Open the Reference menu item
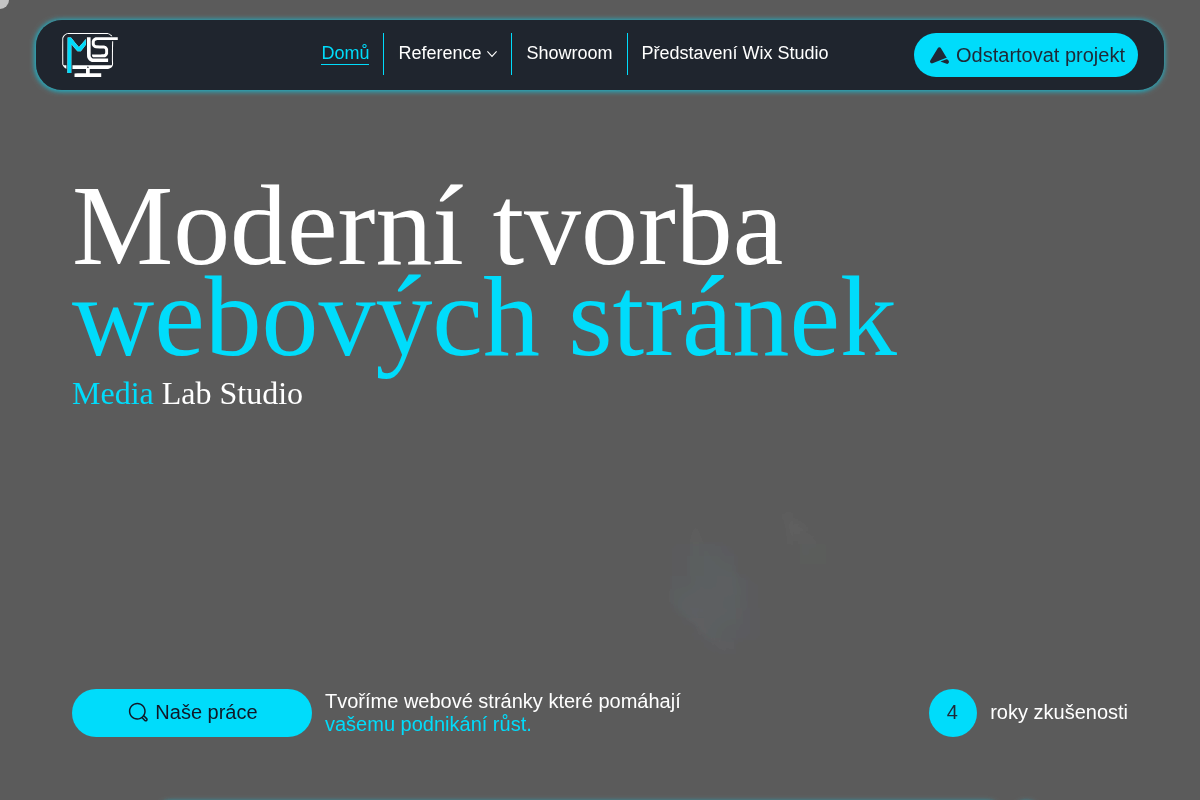 pyautogui.click(x=440, y=53)
